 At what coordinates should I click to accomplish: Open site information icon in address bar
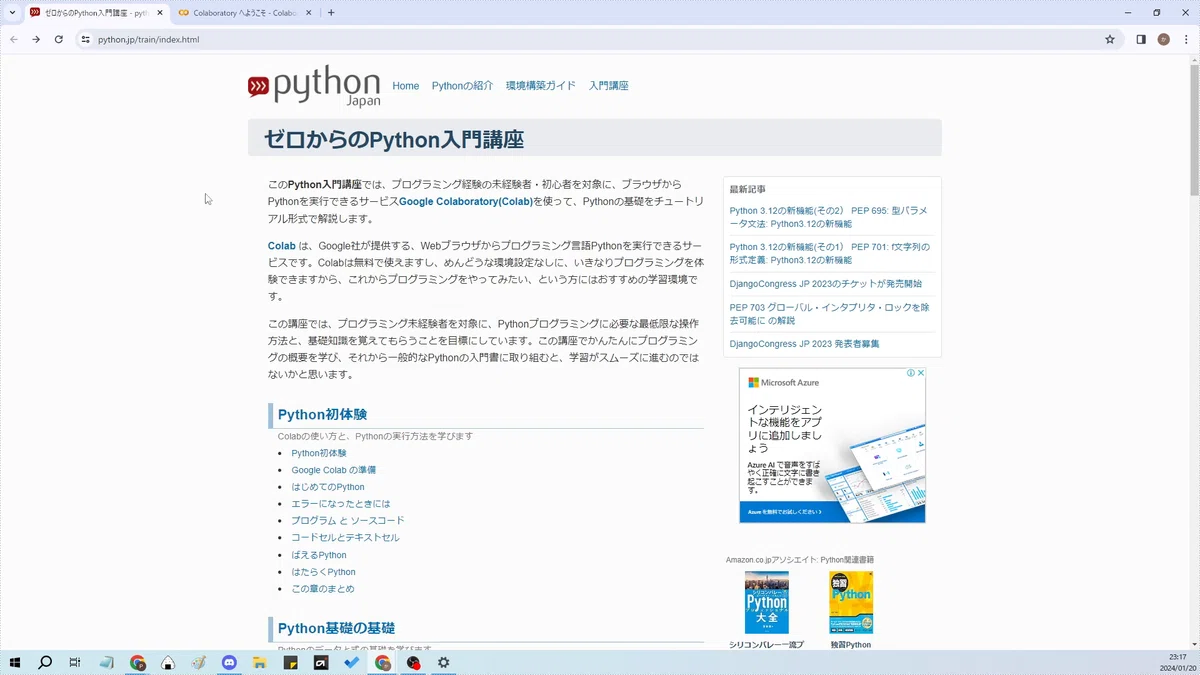[x=86, y=39]
